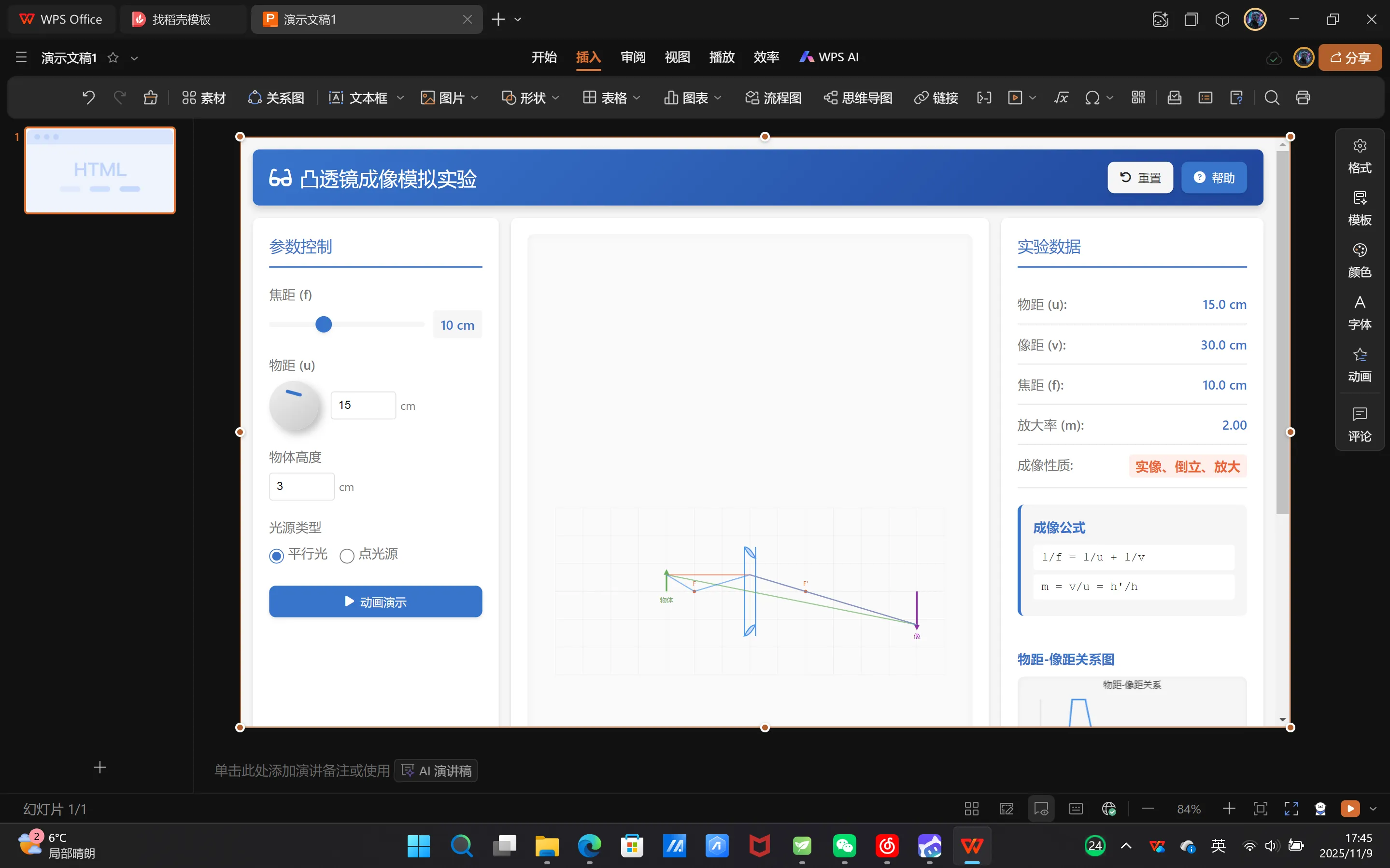Screen dimensions: 1390x868
Task: Select the 平行光 radio option
Action: coord(277,556)
